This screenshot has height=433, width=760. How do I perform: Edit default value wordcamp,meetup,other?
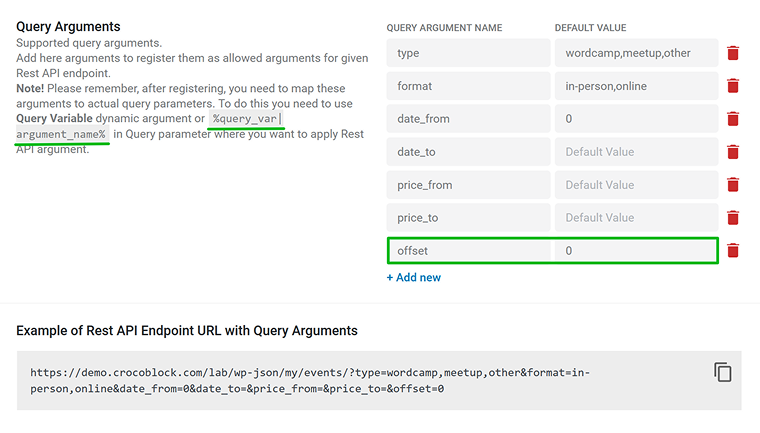pyautogui.click(x=636, y=53)
